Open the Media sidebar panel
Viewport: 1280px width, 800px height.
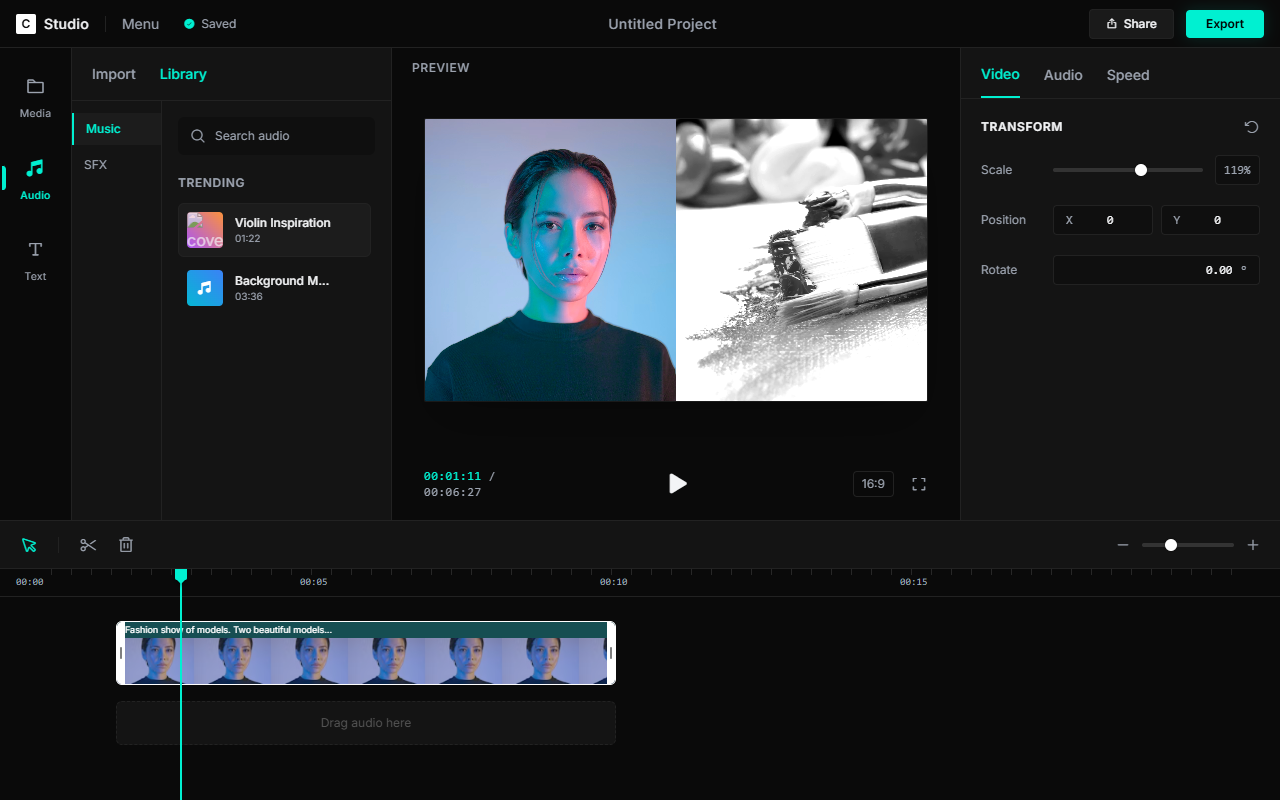35,97
